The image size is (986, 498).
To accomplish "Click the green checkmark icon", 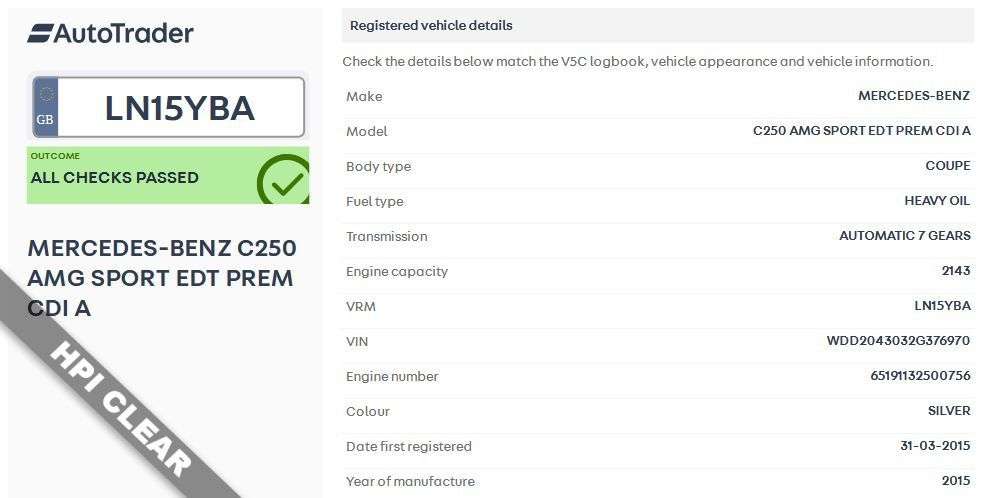I will click(283, 180).
